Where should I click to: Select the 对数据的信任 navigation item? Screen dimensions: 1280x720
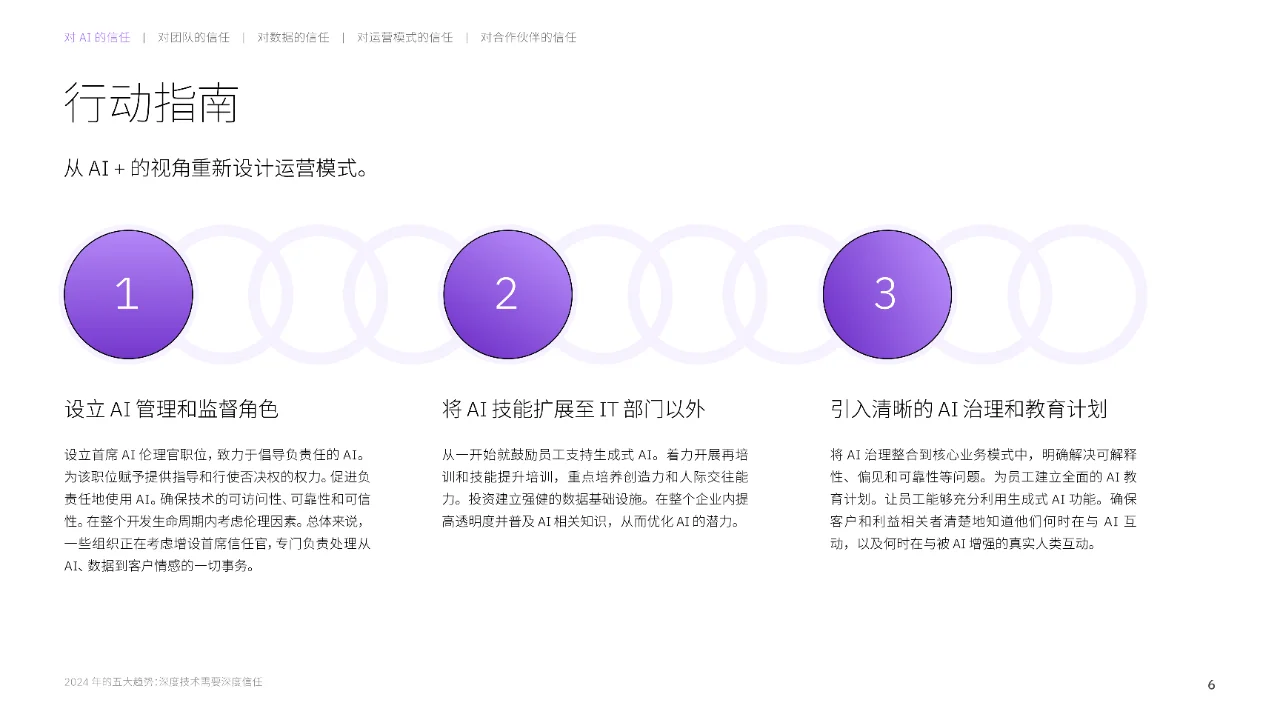click(x=291, y=37)
